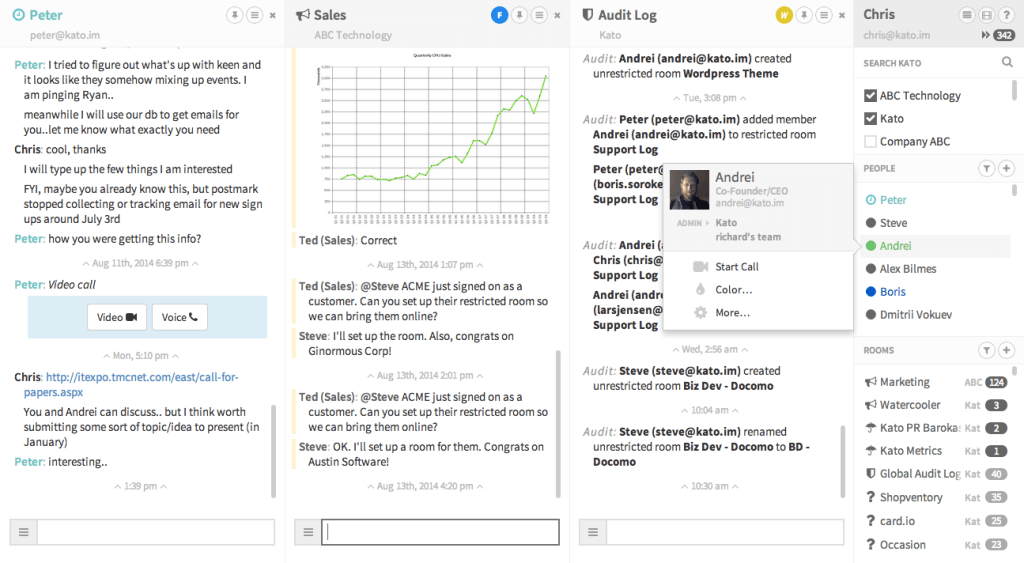This screenshot has height=563, width=1024.
Task: Uncheck the Kato organization checkbox
Action: coord(870,119)
